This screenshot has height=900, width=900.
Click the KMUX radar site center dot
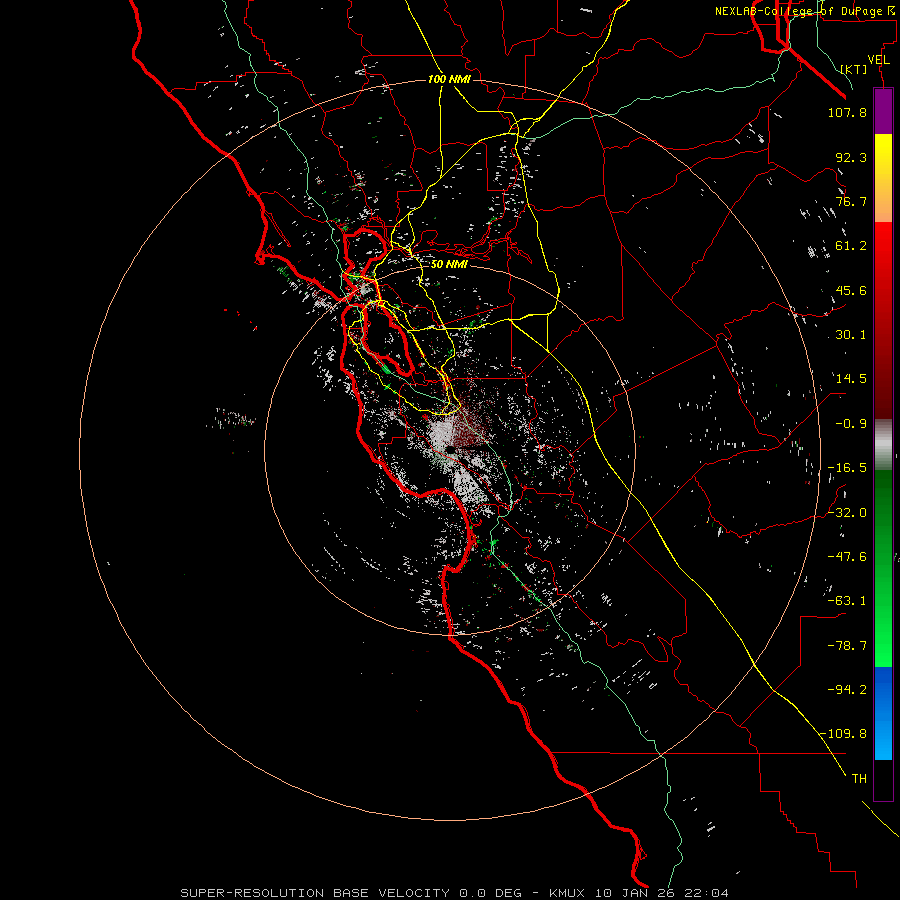[x=451, y=449]
